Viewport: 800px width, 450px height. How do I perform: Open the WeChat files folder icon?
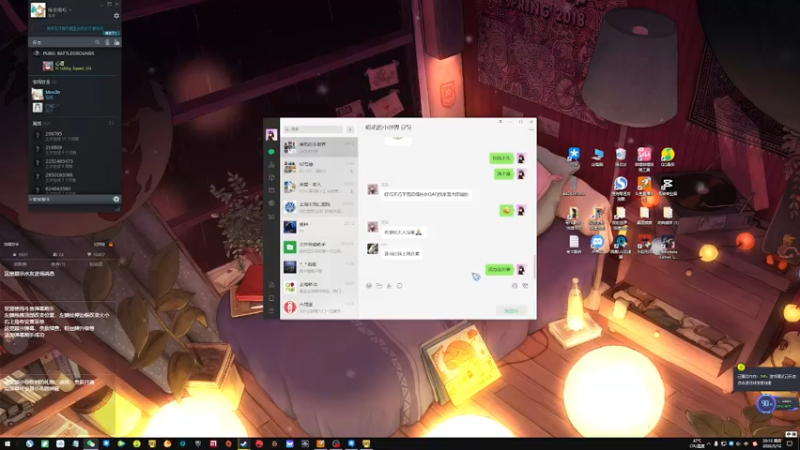coord(271,190)
